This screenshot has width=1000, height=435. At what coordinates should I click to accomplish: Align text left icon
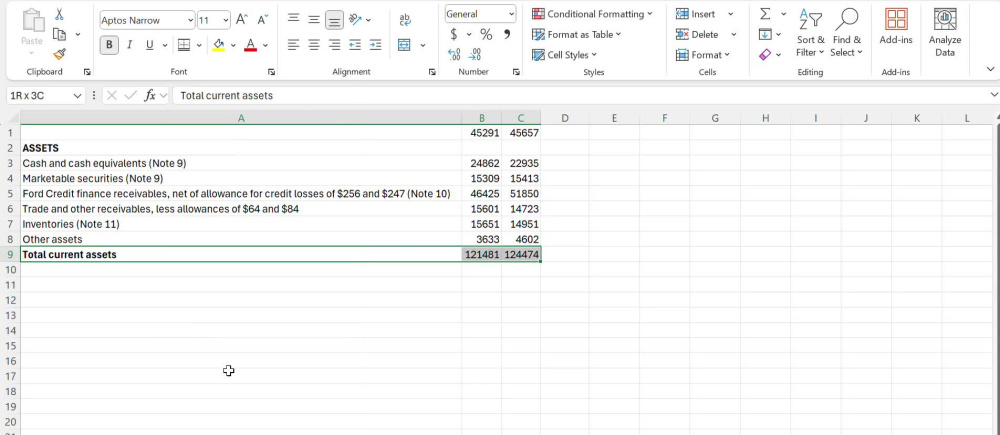(x=293, y=45)
